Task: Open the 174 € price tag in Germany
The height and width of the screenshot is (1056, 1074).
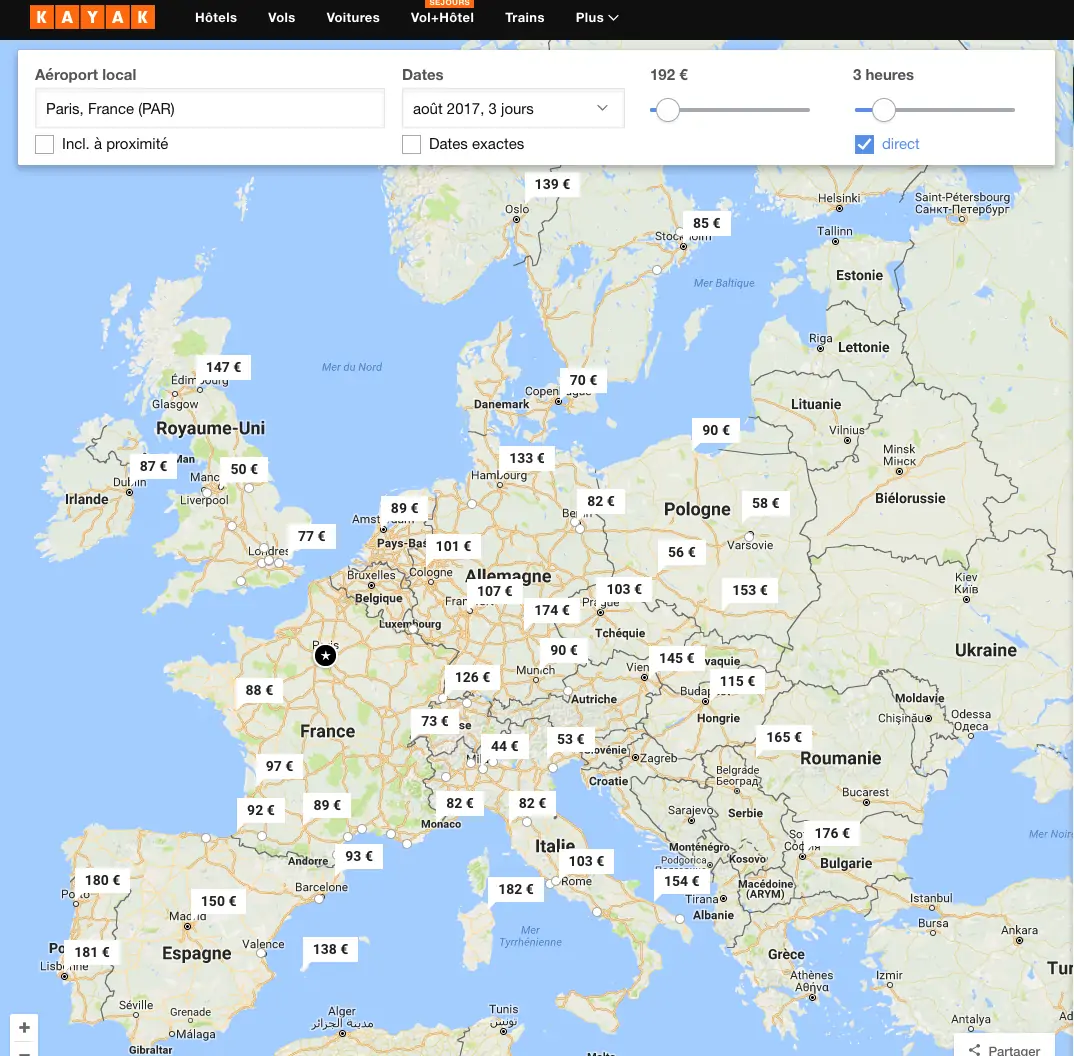Action: tap(552, 610)
